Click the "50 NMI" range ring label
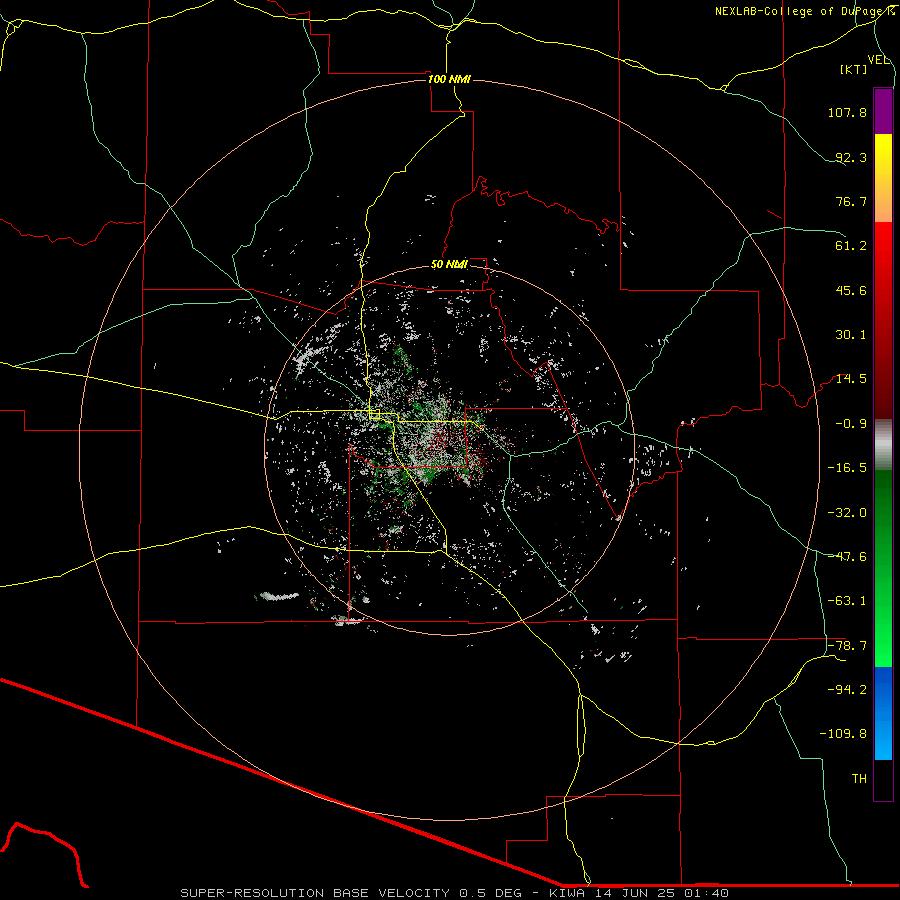 tap(449, 264)
